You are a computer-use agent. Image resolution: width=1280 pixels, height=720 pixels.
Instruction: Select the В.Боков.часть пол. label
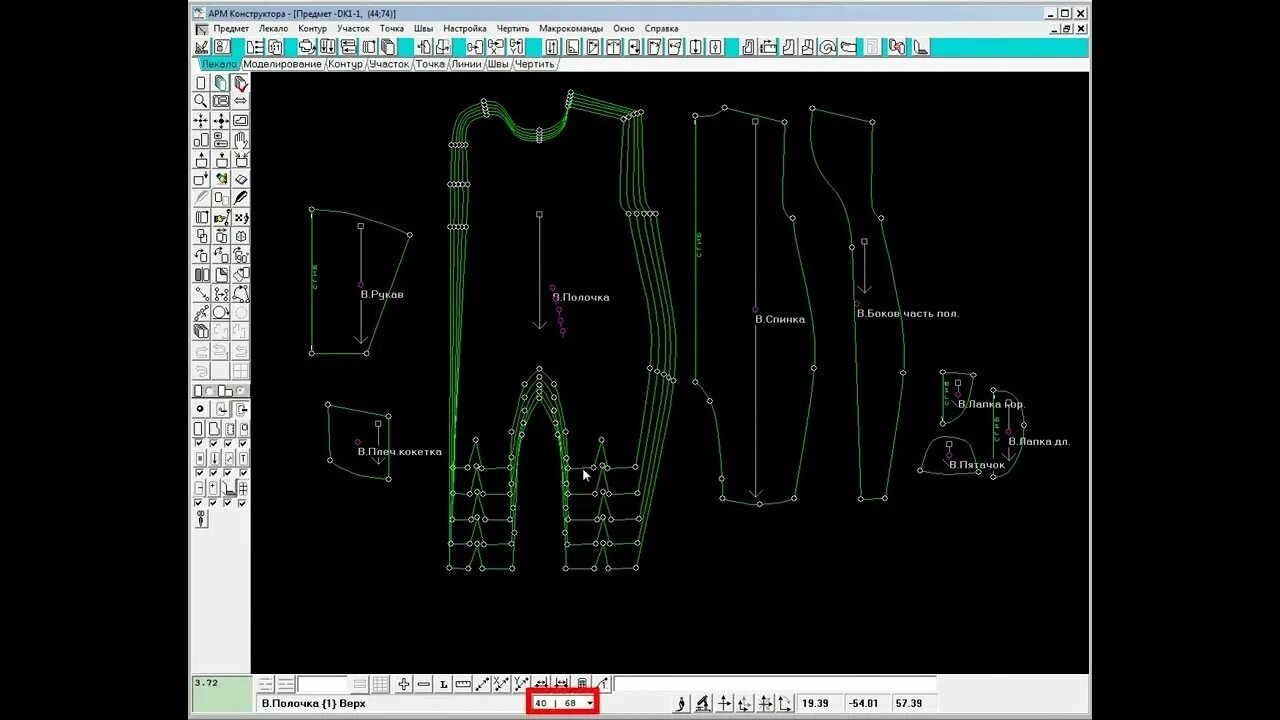[x=908, y=313]
